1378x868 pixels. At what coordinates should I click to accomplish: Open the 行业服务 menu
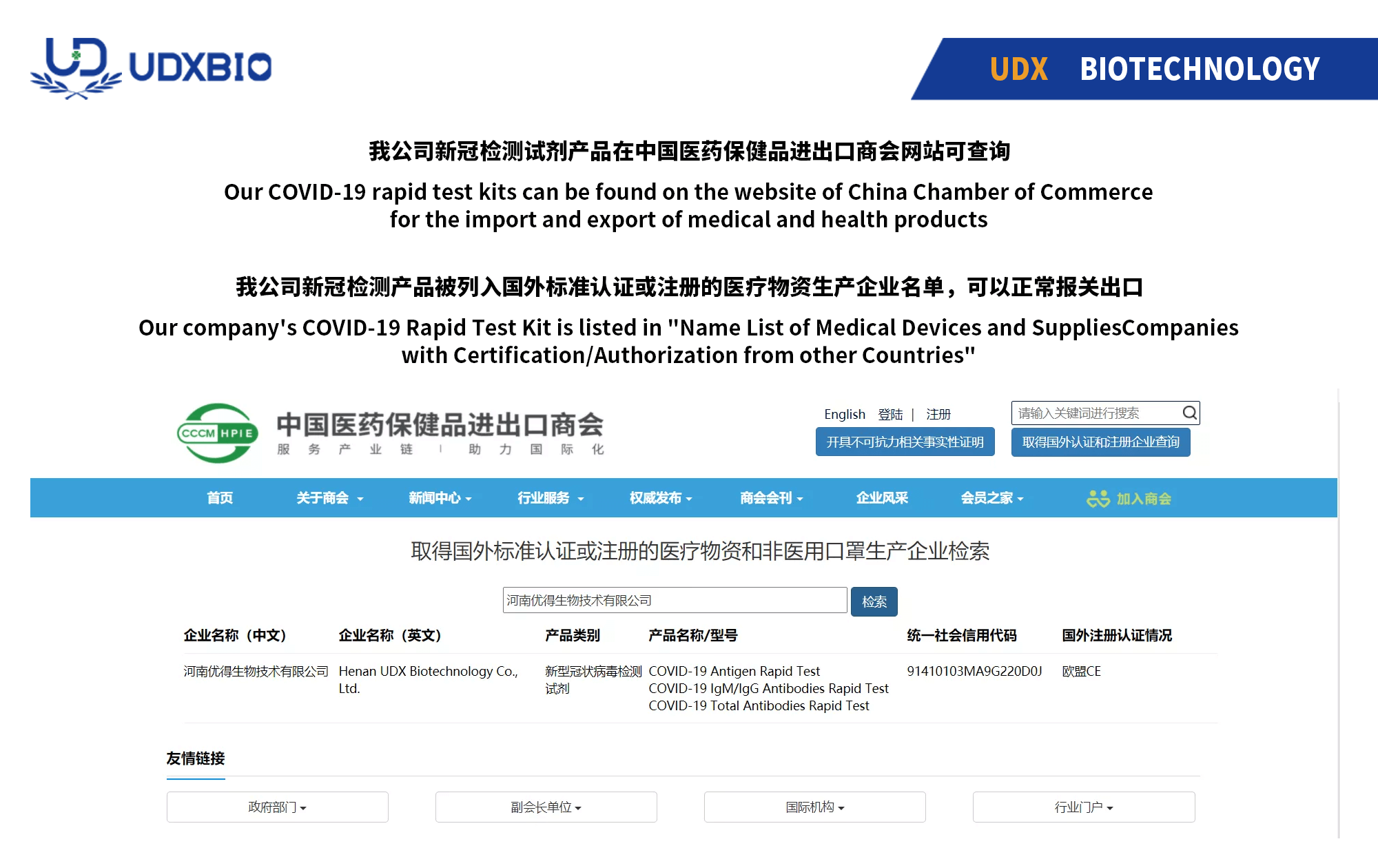551,497
